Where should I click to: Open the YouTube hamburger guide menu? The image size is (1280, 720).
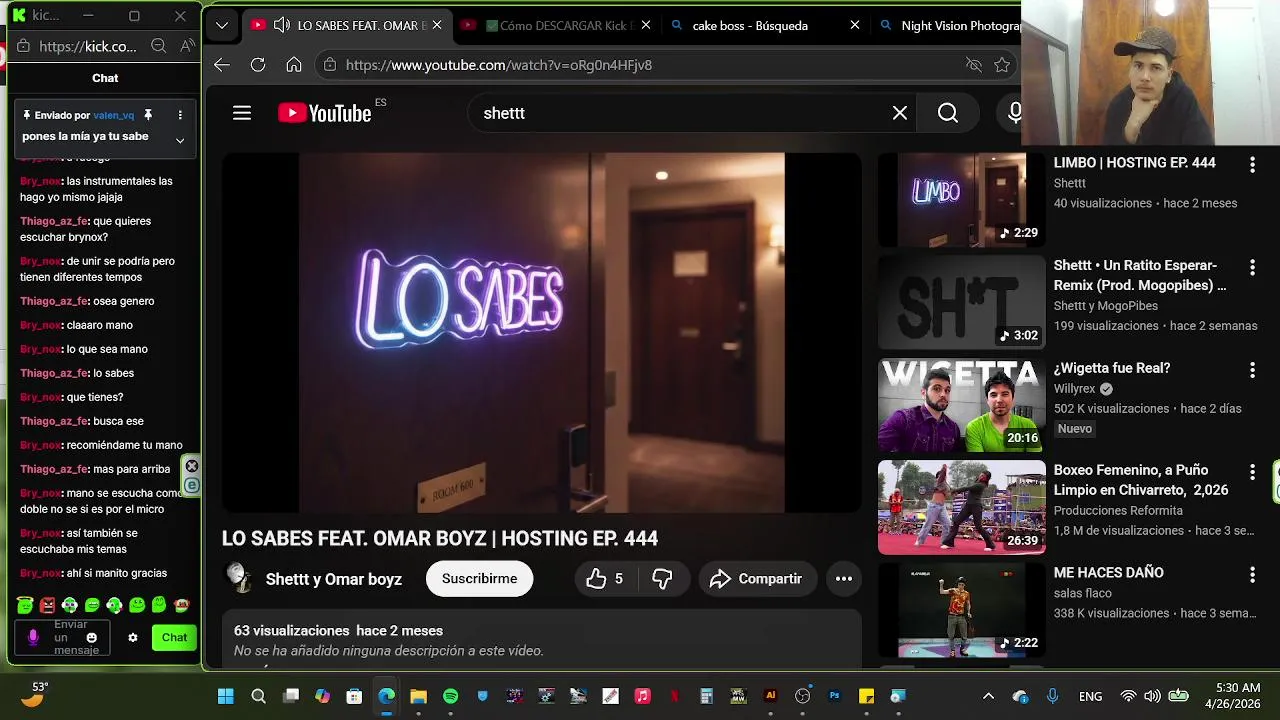pos(242,113)
